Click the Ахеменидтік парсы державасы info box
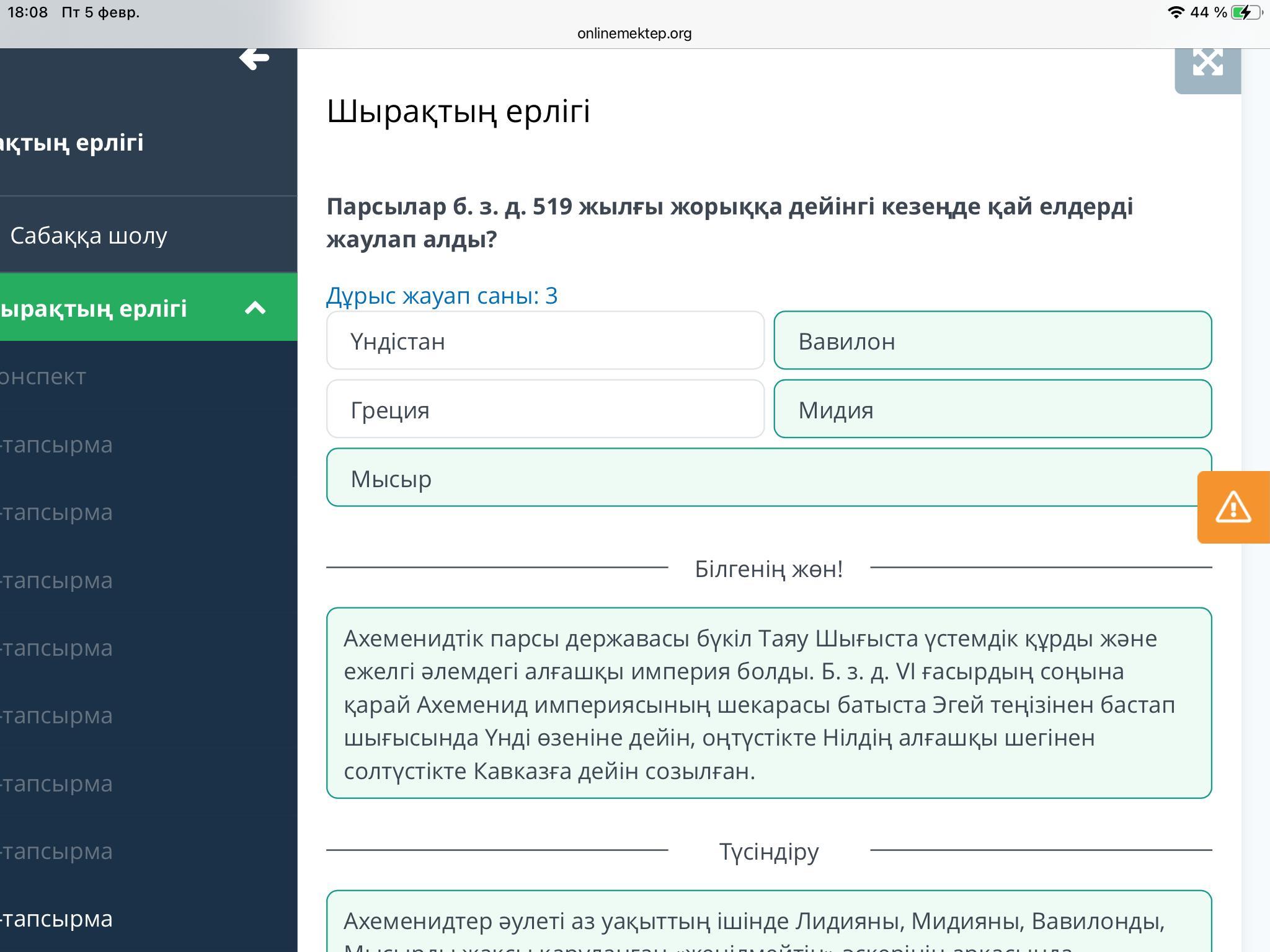This screenshot has height=952, width=1270. tap(768, 703)
